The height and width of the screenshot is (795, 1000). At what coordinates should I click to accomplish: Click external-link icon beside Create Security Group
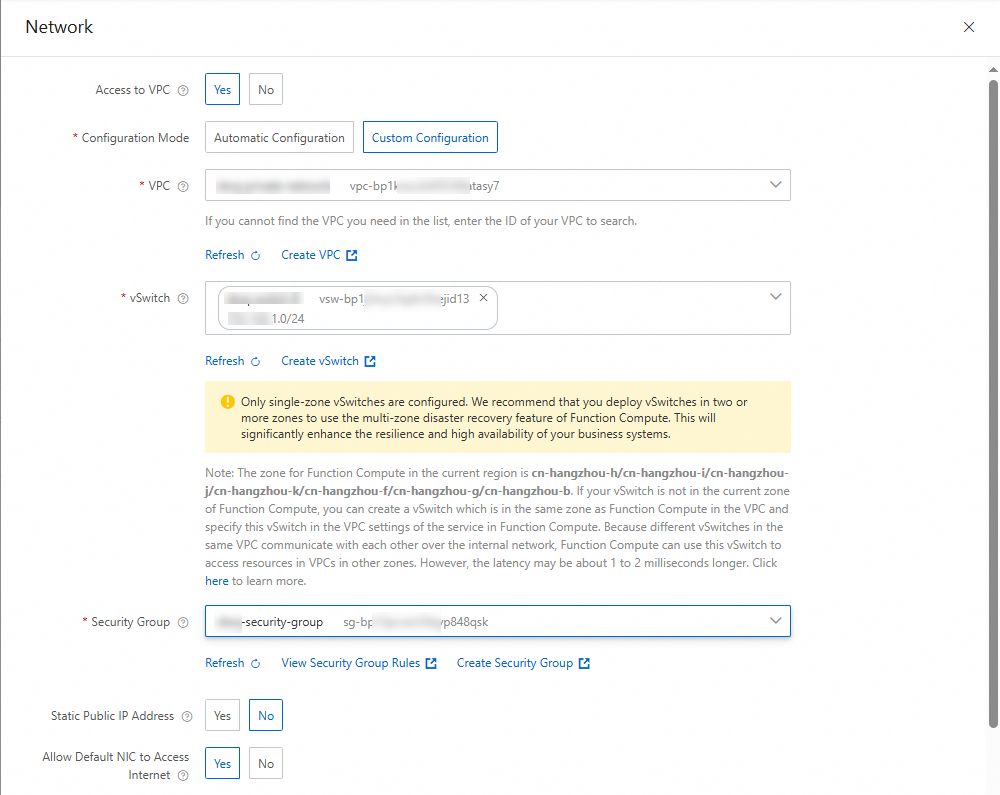tap(584, 664)
